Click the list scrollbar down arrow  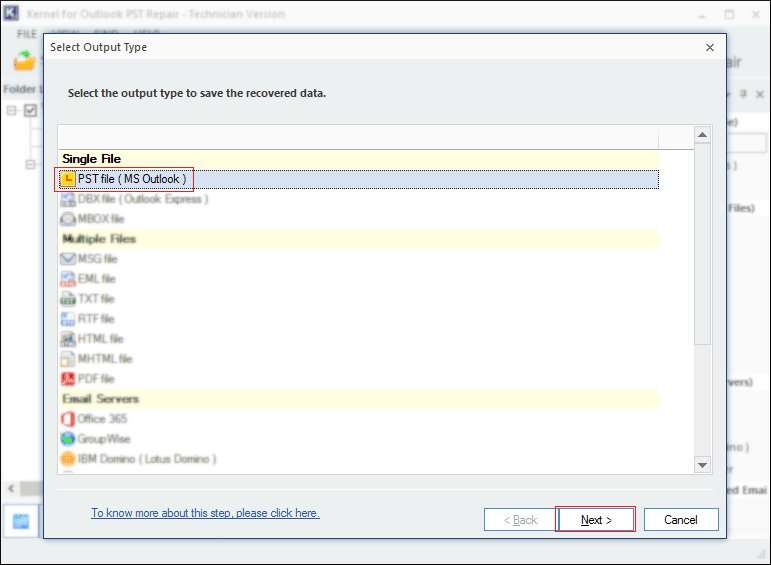[x=702, y=465]
